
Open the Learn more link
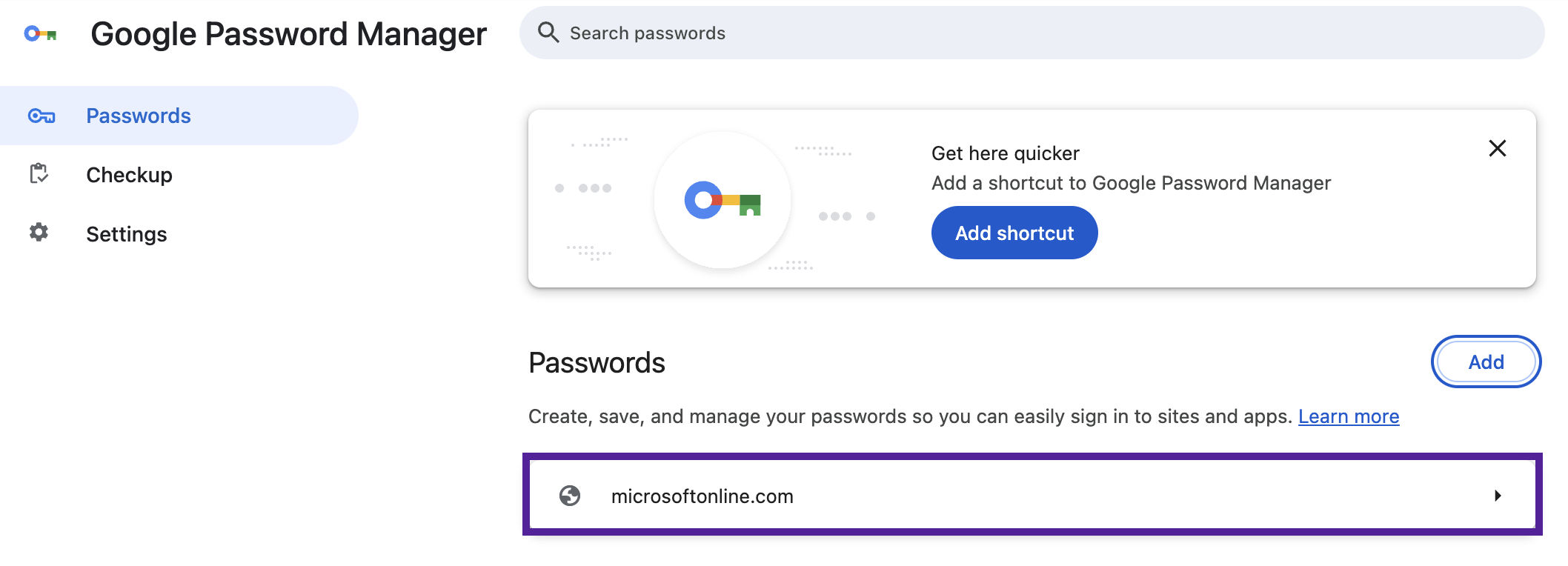[x=1348, y=417]
